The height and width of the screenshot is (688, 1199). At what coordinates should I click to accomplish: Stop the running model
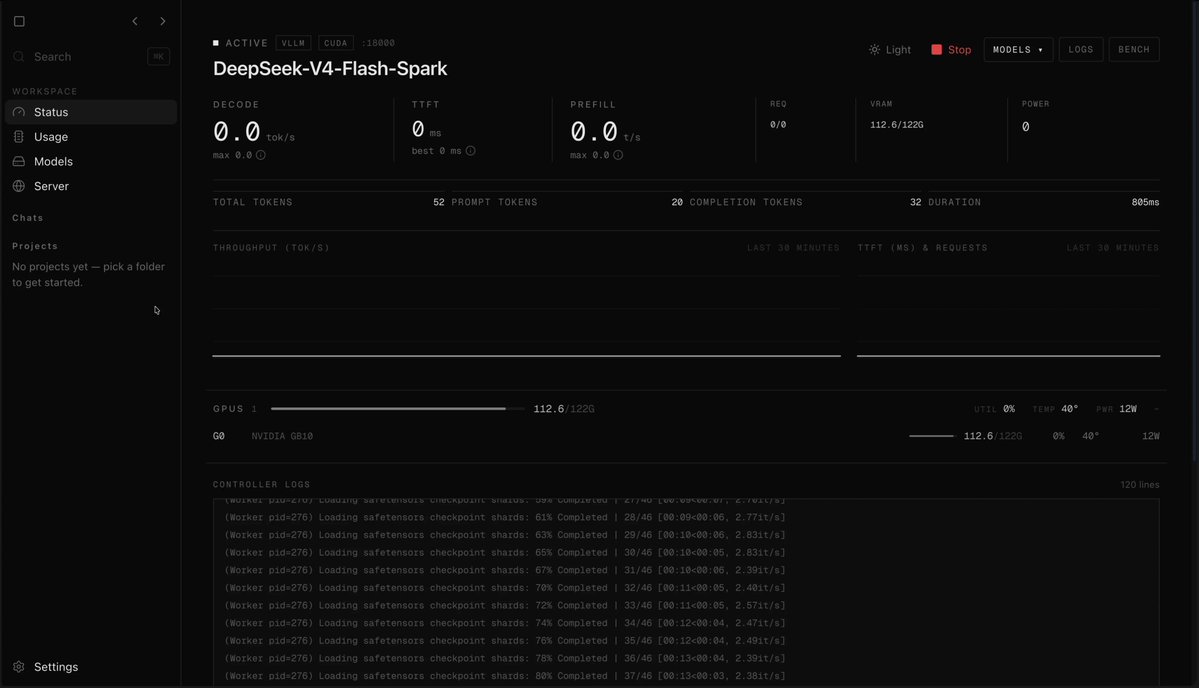point(951,50)
